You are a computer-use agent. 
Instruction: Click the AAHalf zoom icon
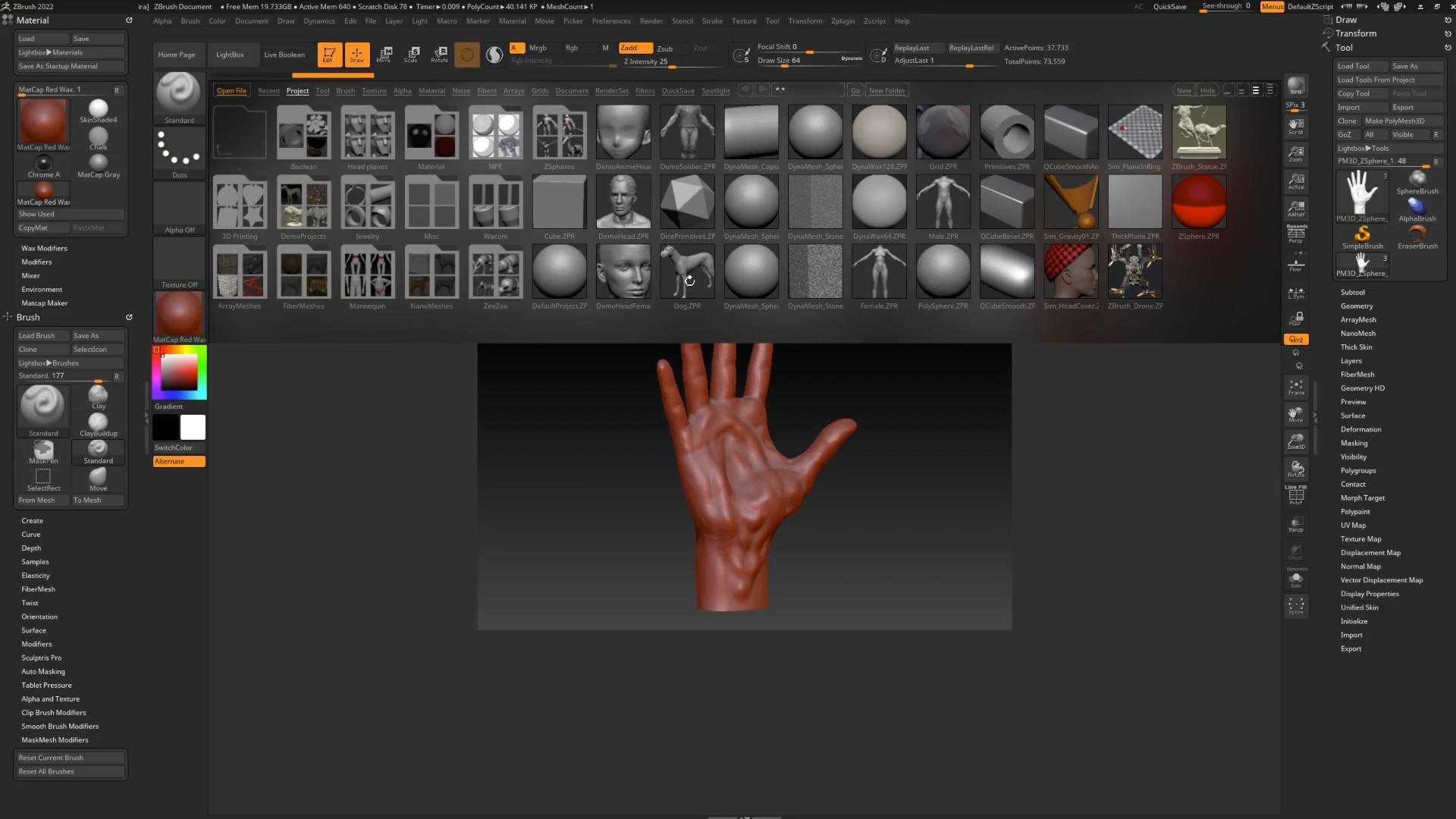click(x=1296, y=209)
